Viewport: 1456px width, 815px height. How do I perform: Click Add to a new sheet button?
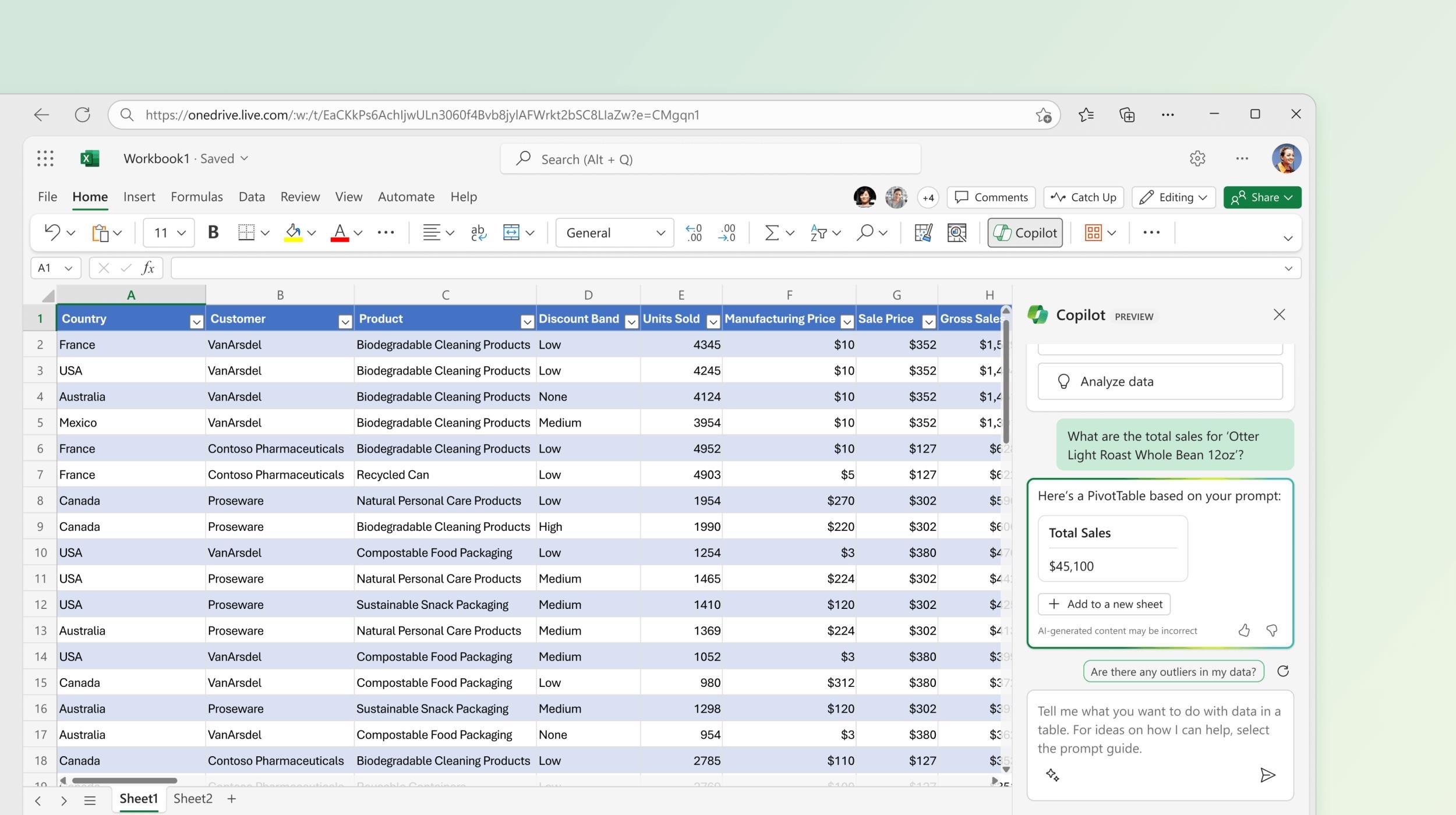click(x=1105, y=603)
